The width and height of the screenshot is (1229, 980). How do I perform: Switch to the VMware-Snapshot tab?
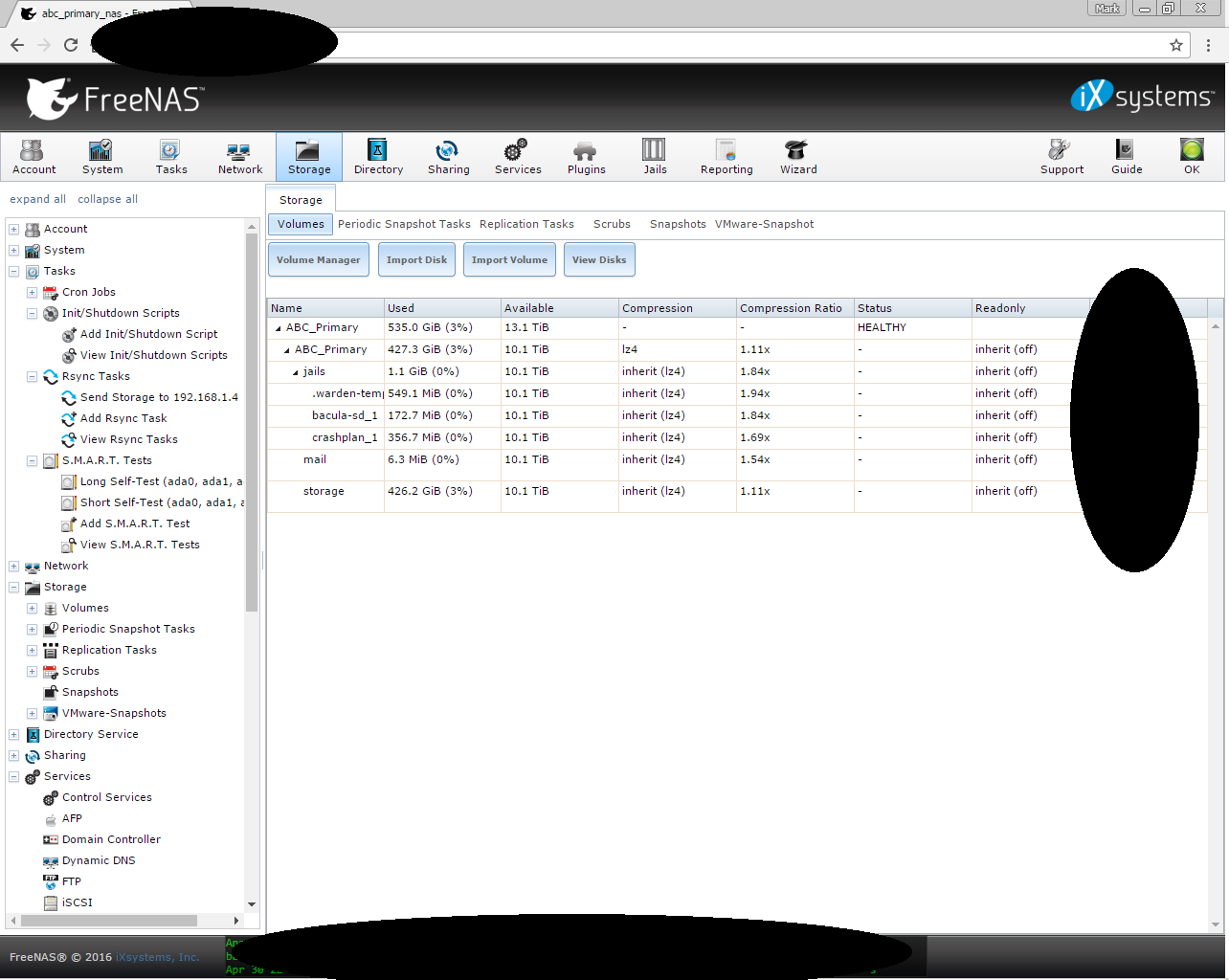tap(764, 224)
